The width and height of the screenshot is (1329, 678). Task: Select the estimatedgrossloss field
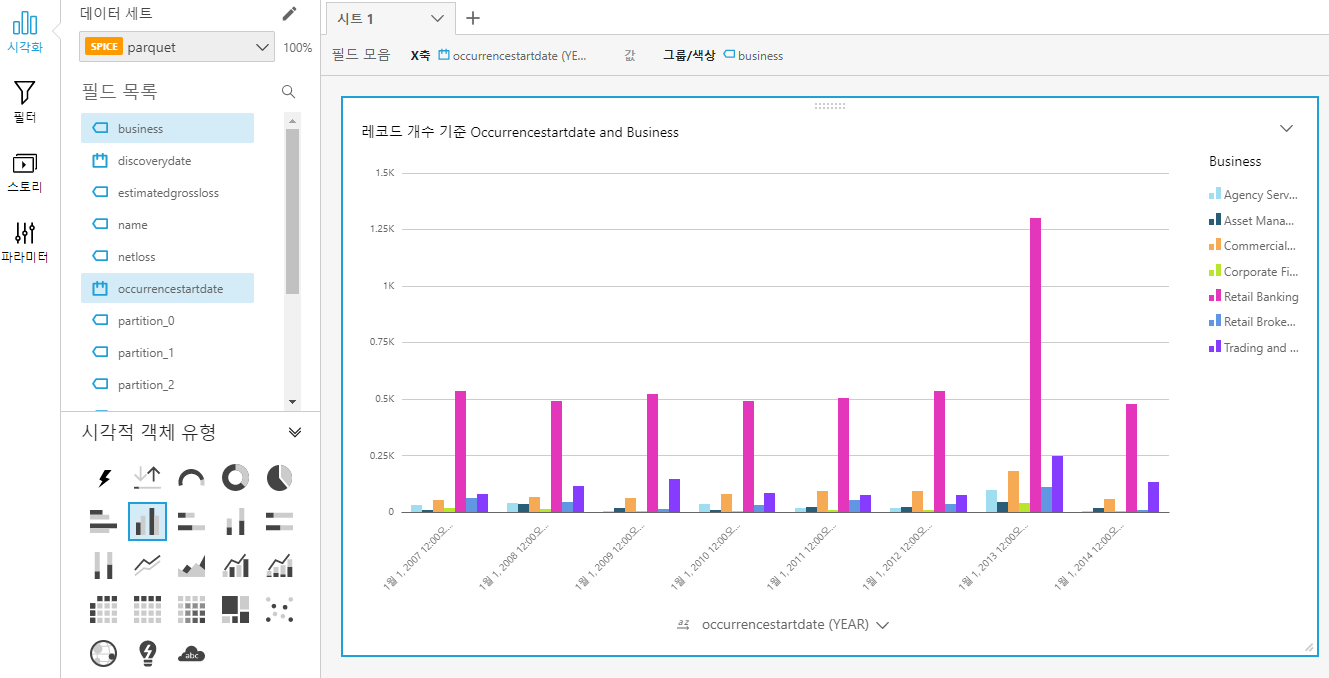168,193
